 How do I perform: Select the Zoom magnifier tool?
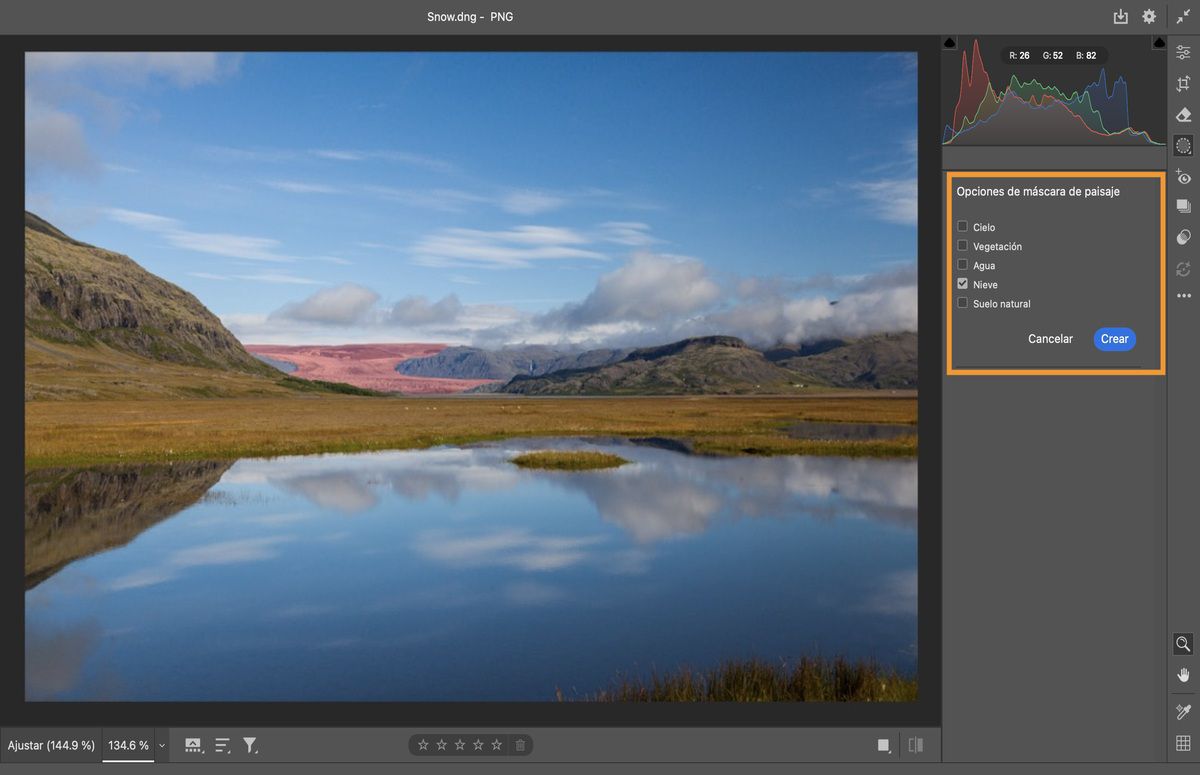coord(1183,644)
